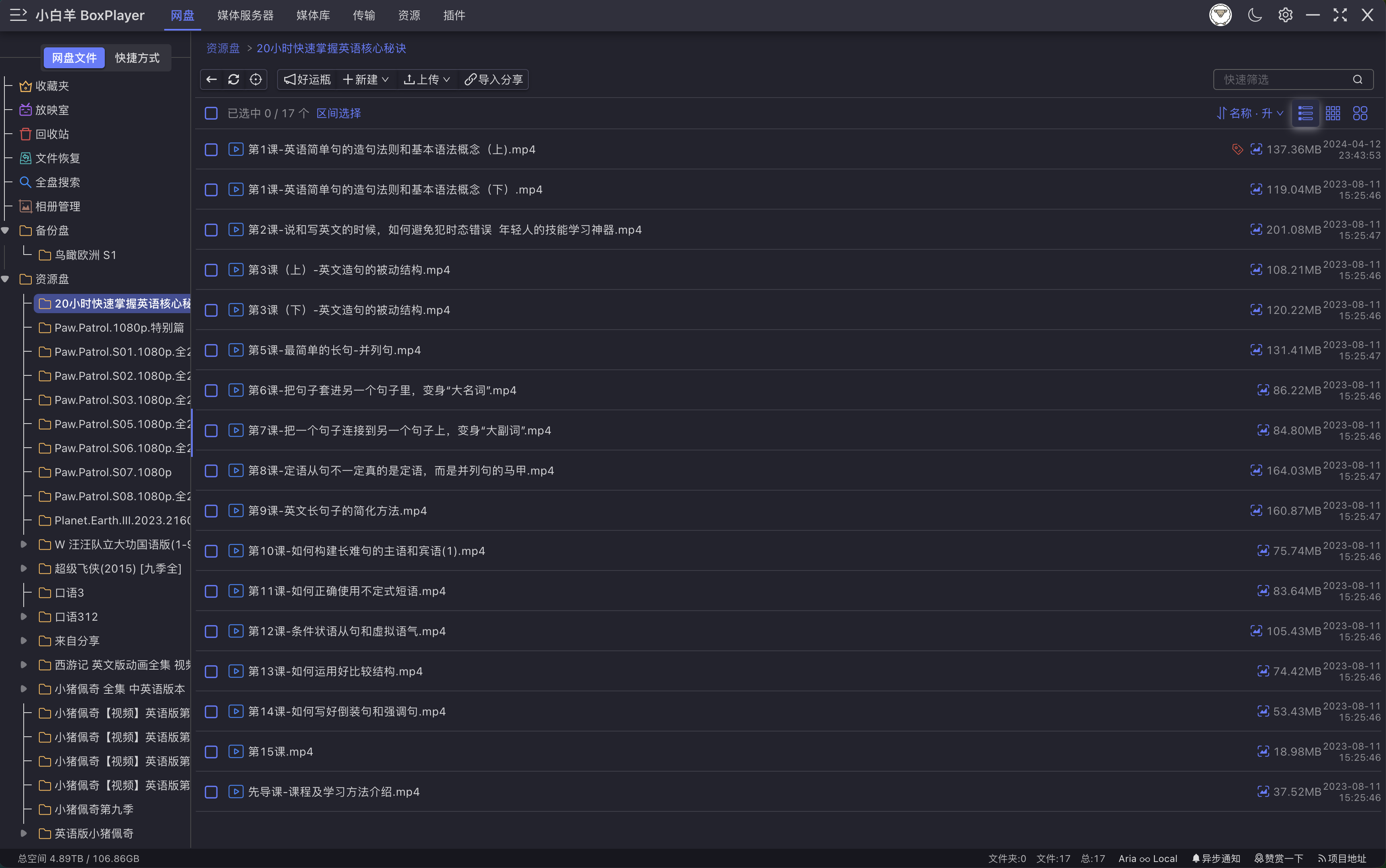
Task: Open the 新建 dropdown menu
Action: (366, 79)
